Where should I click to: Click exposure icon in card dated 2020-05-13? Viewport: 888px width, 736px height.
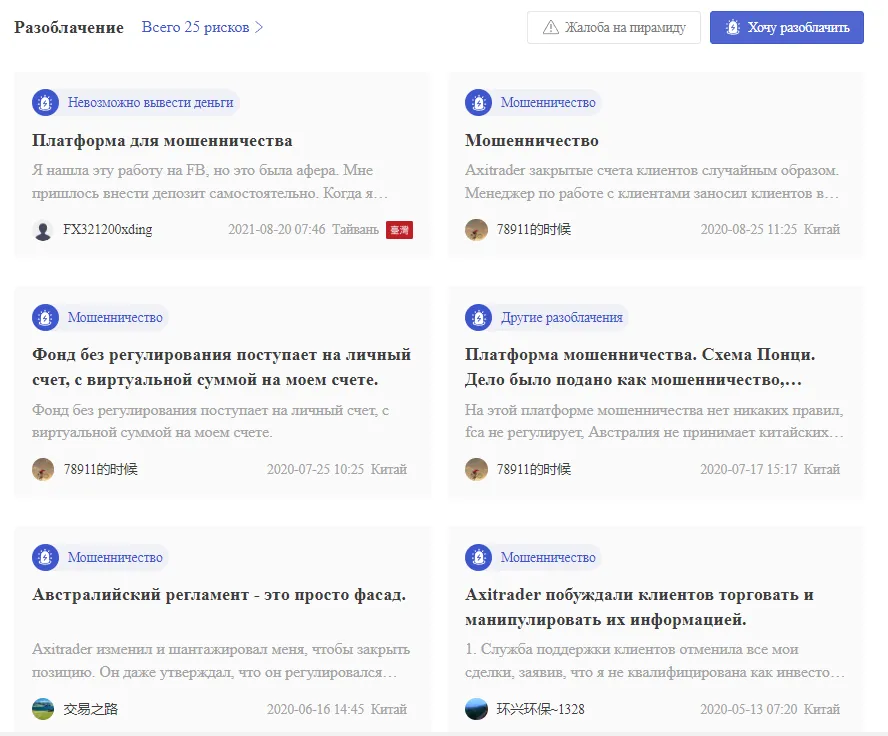[479, 558]
